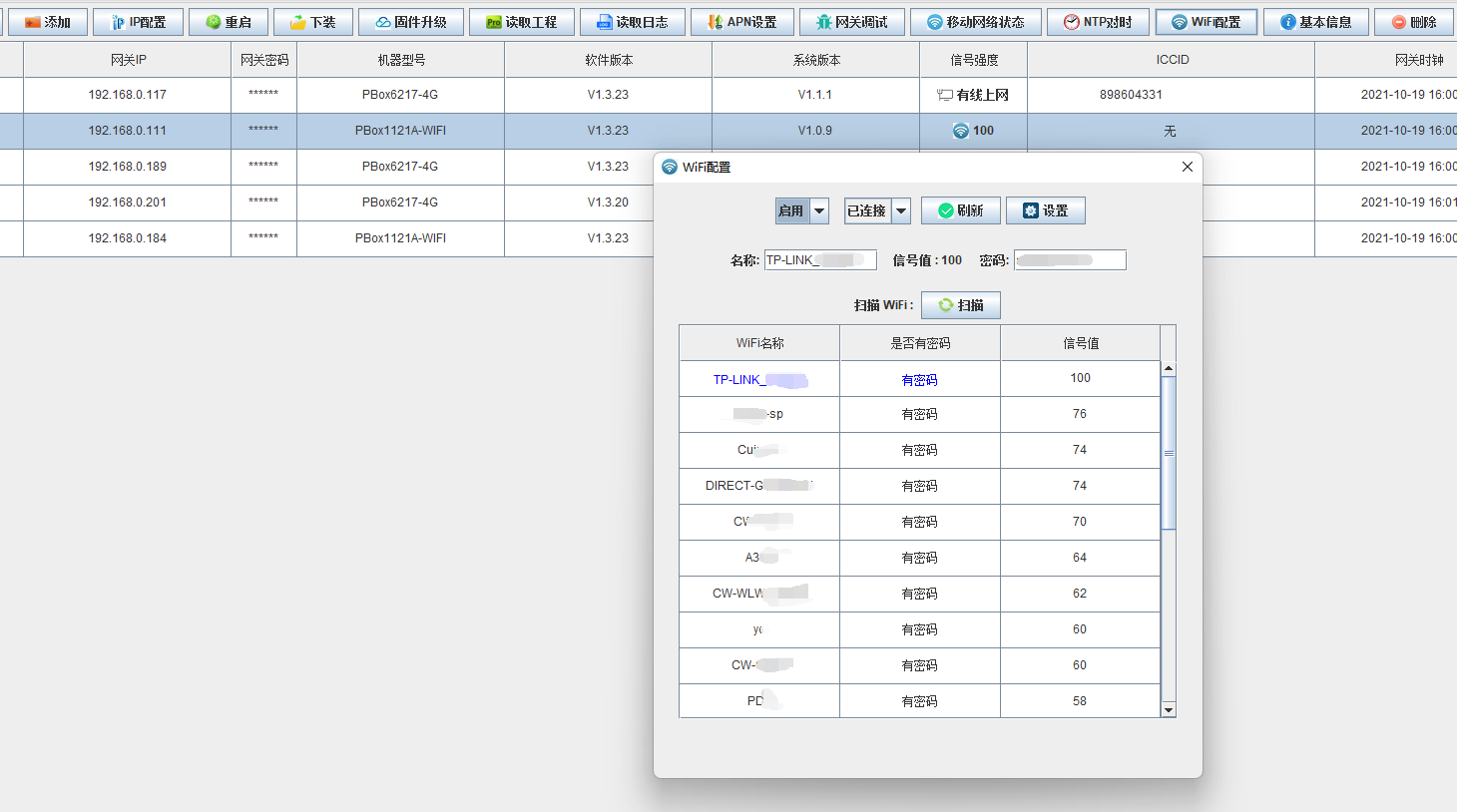The width and height of the screenshot is (1457, 812).
Task: Click the 有线上网 wired network status cell
Action: point(973,95)
